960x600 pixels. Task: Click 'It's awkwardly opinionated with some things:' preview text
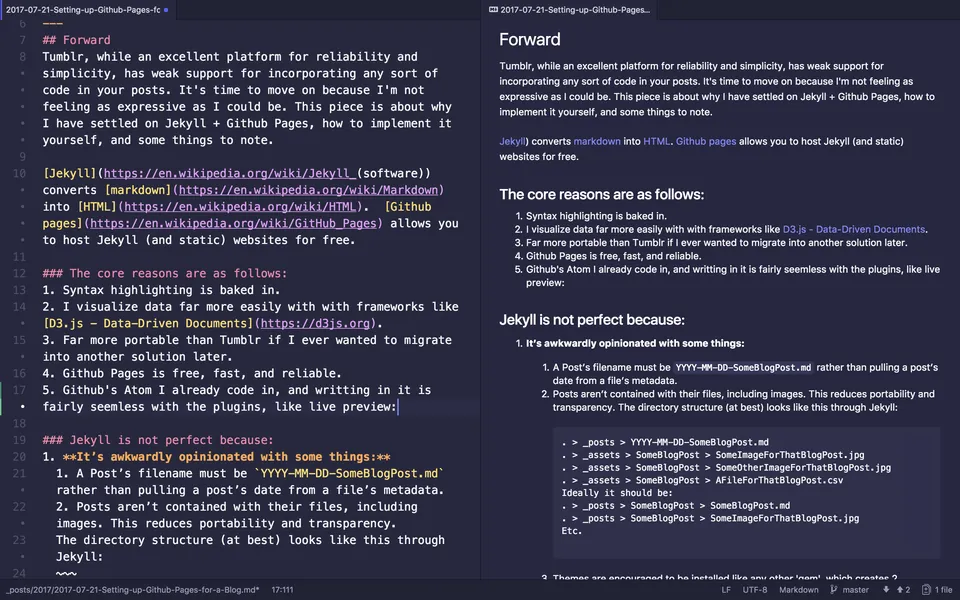(x=635, y=343)
